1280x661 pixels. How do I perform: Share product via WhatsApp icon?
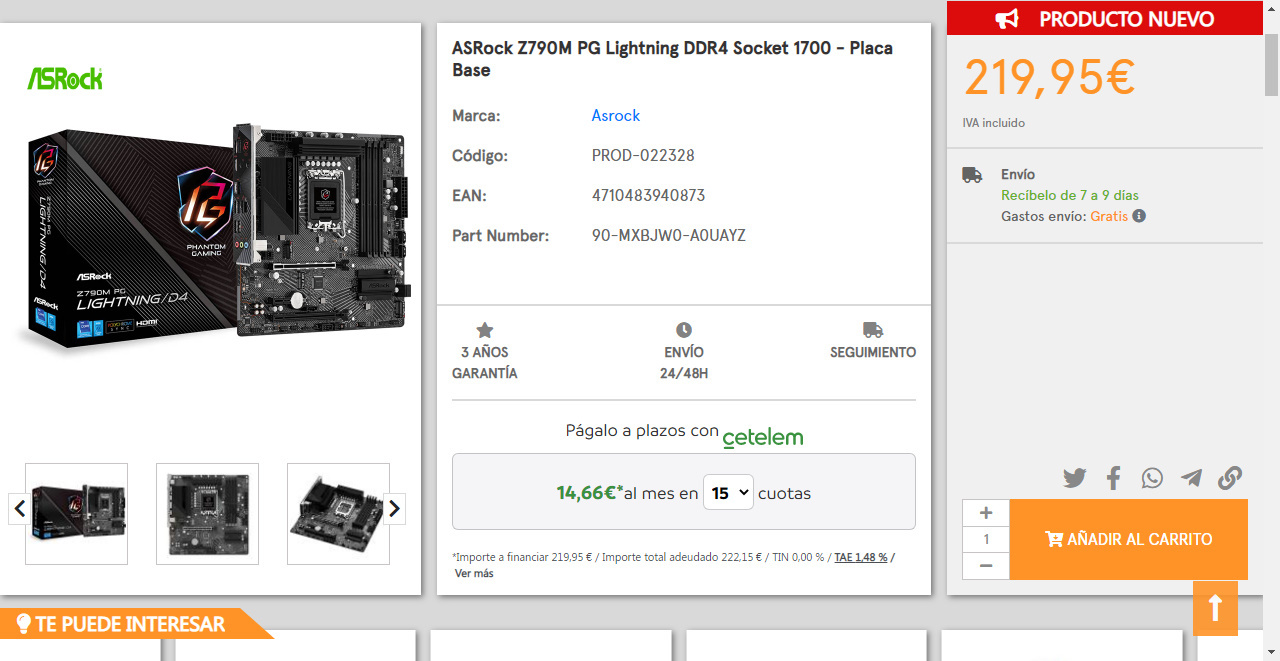pyautogui.click(x=1152, y=478)
